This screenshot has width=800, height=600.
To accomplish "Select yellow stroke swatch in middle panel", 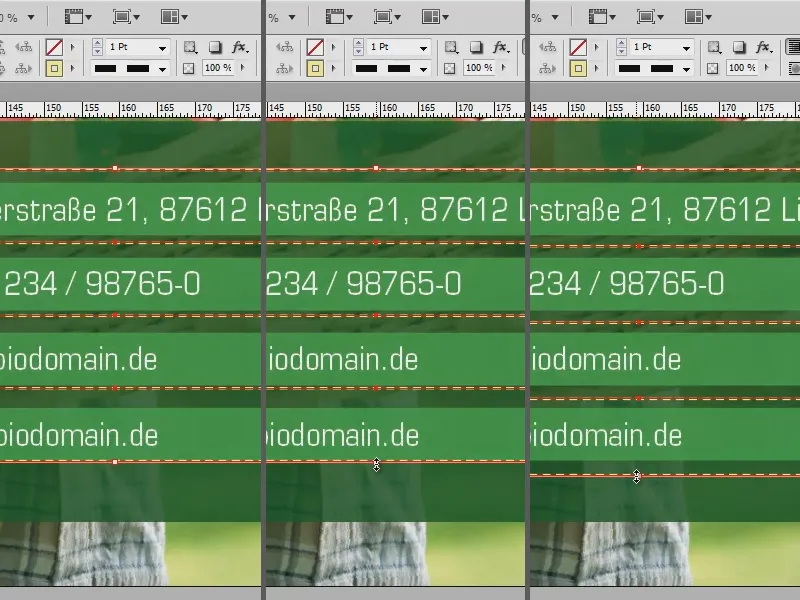I will point(315,68).
